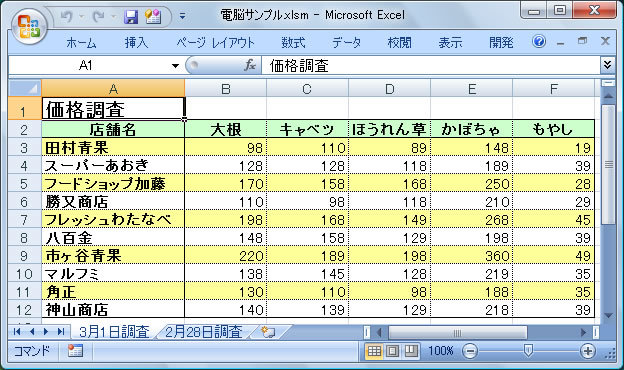Screen dimensions: 624x370
Task: Select the かぼちゃ header cell
Action: pyautogui.click(x=472, y=129)
